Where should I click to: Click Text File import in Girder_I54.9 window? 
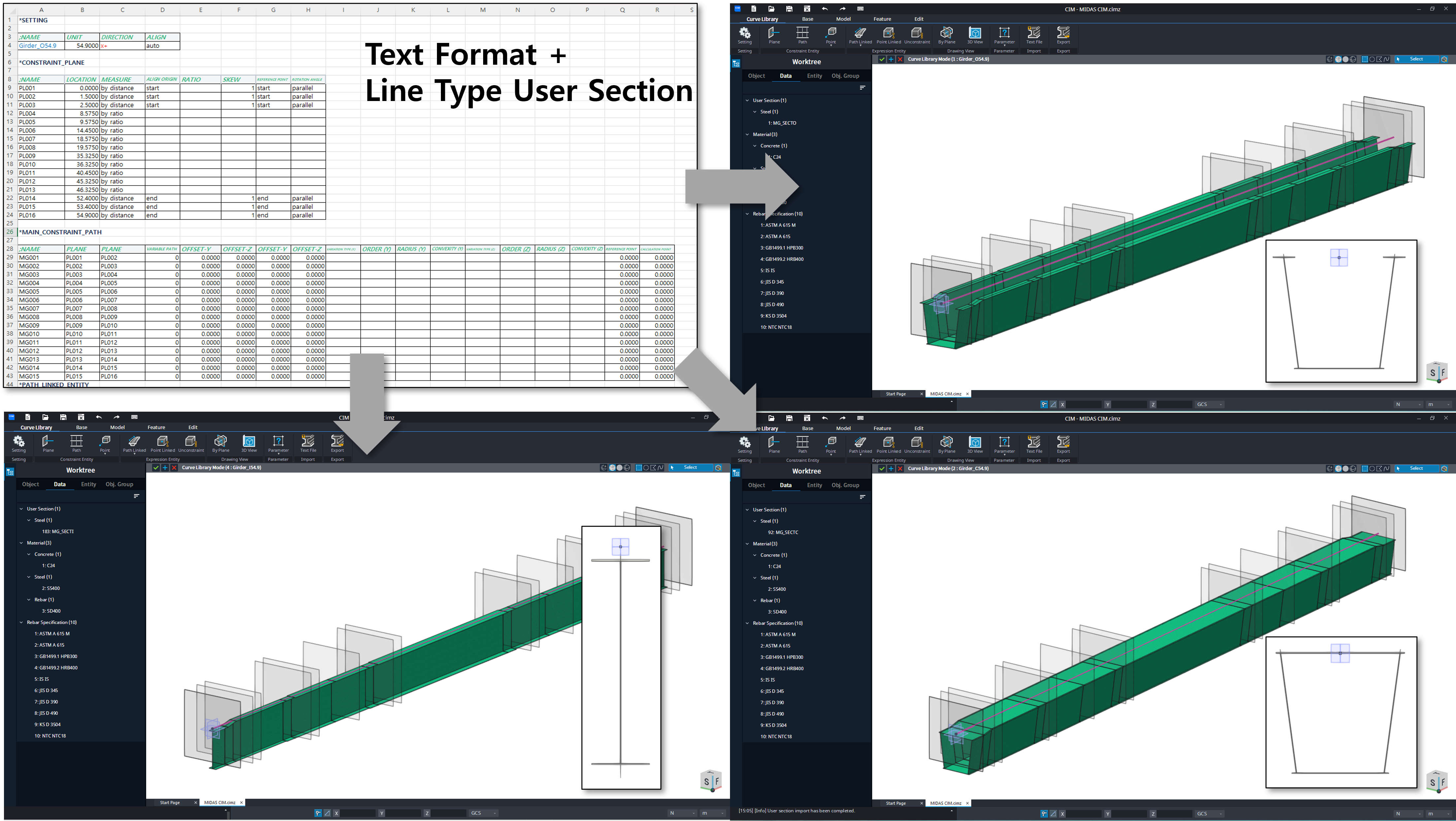308,443
